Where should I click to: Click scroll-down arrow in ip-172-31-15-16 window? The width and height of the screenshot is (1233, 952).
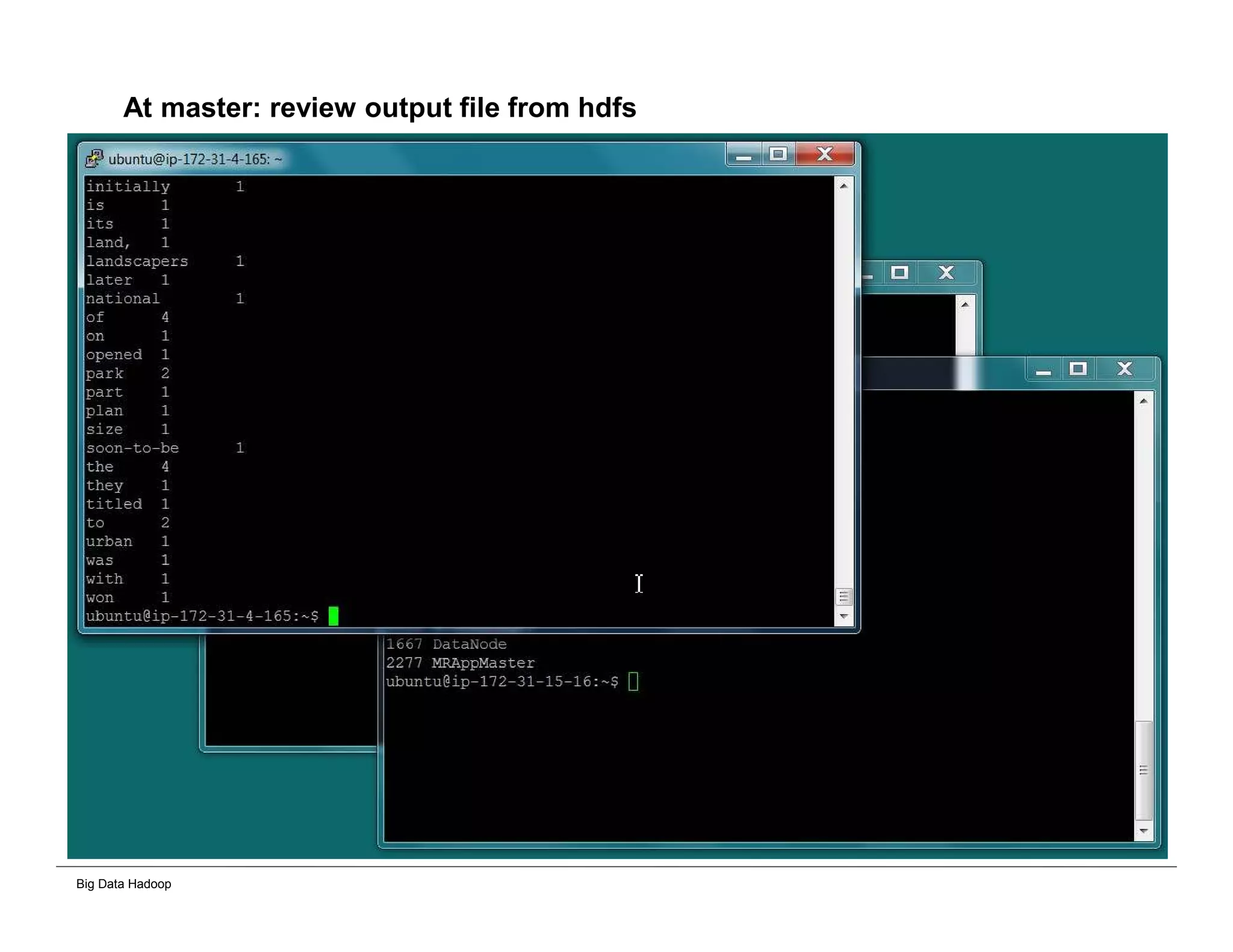[x=1143, y=831]
